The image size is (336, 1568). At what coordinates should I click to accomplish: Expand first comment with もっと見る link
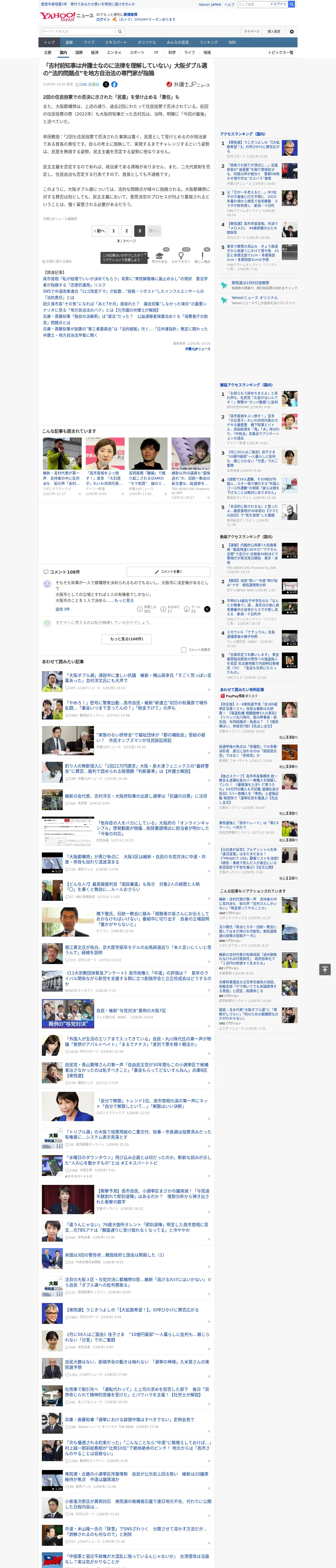[x=124, y=600]
